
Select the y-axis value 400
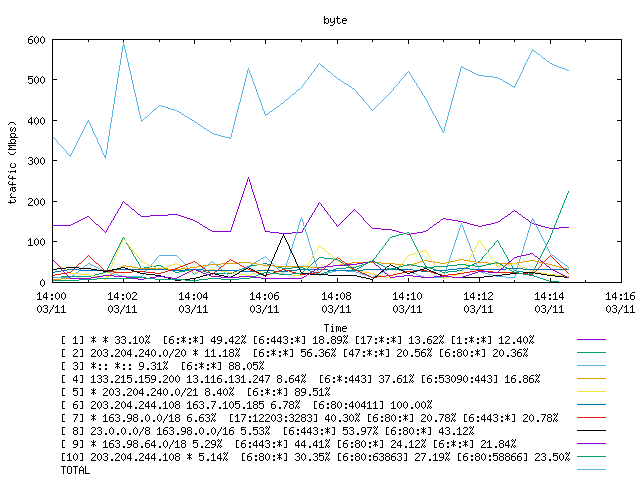coord(36,121)
